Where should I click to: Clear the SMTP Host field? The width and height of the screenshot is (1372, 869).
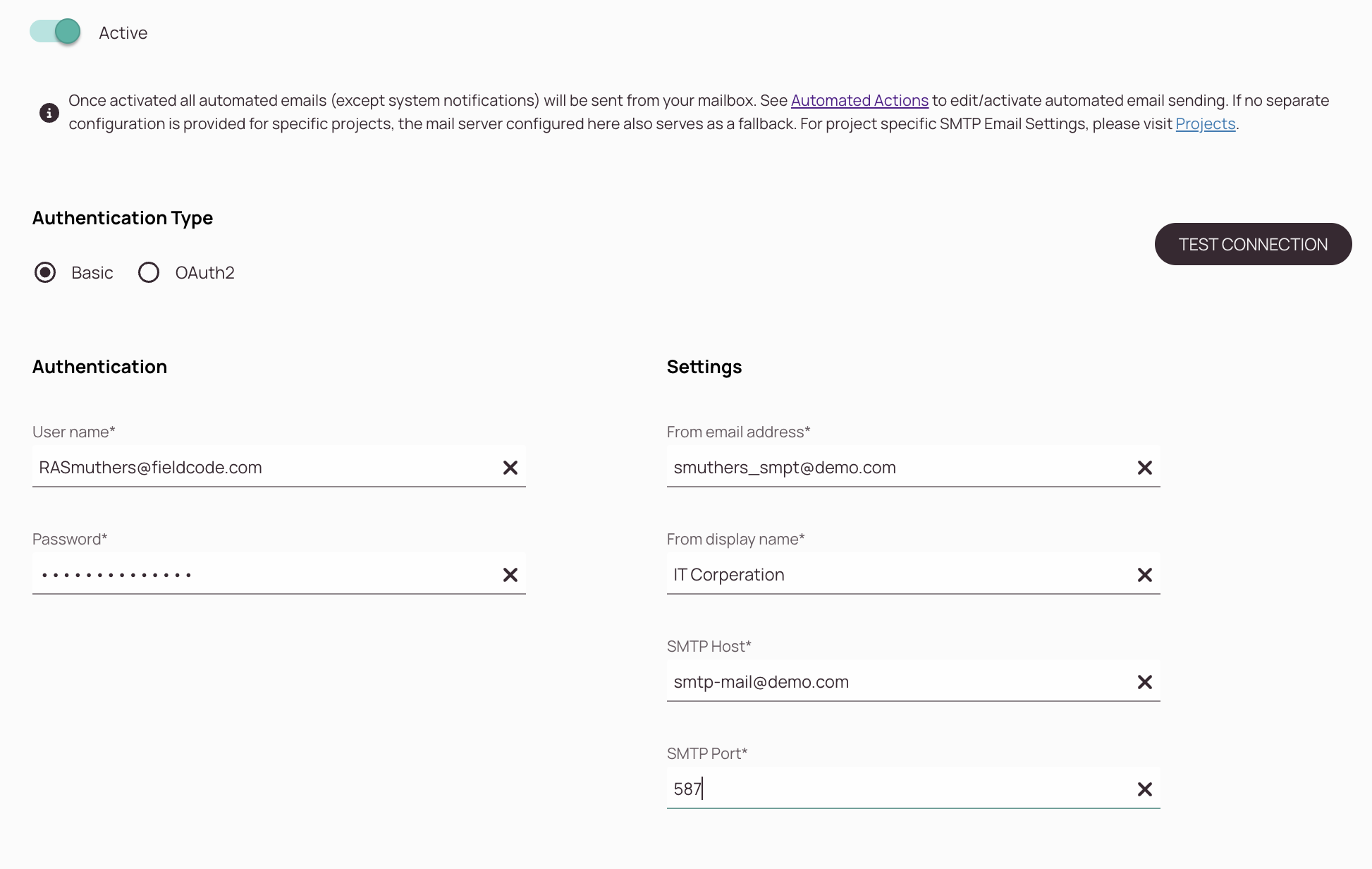tap(1145, 682)
